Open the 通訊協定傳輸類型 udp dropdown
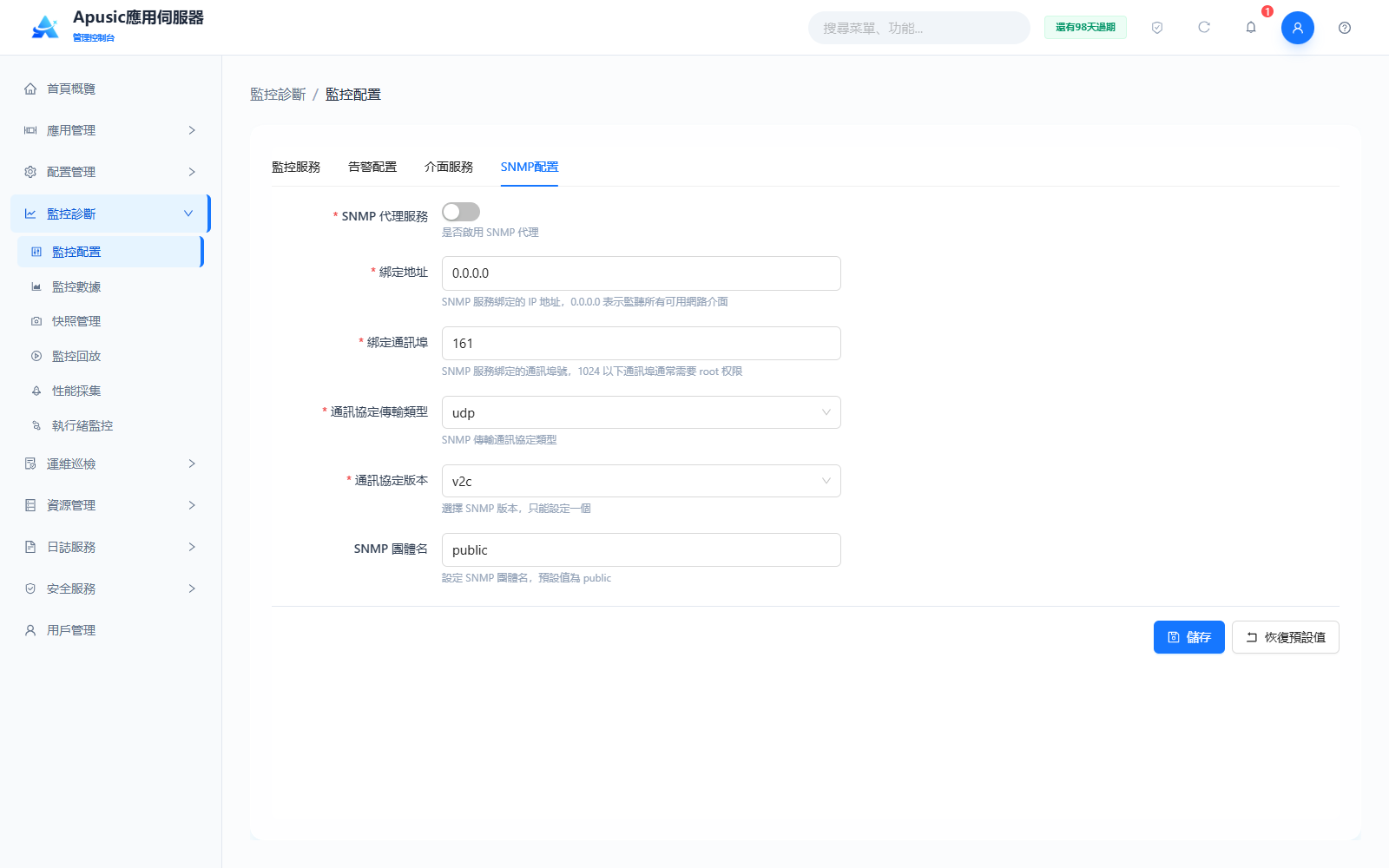The image size is (1389, 868). (x=641, y=412)
